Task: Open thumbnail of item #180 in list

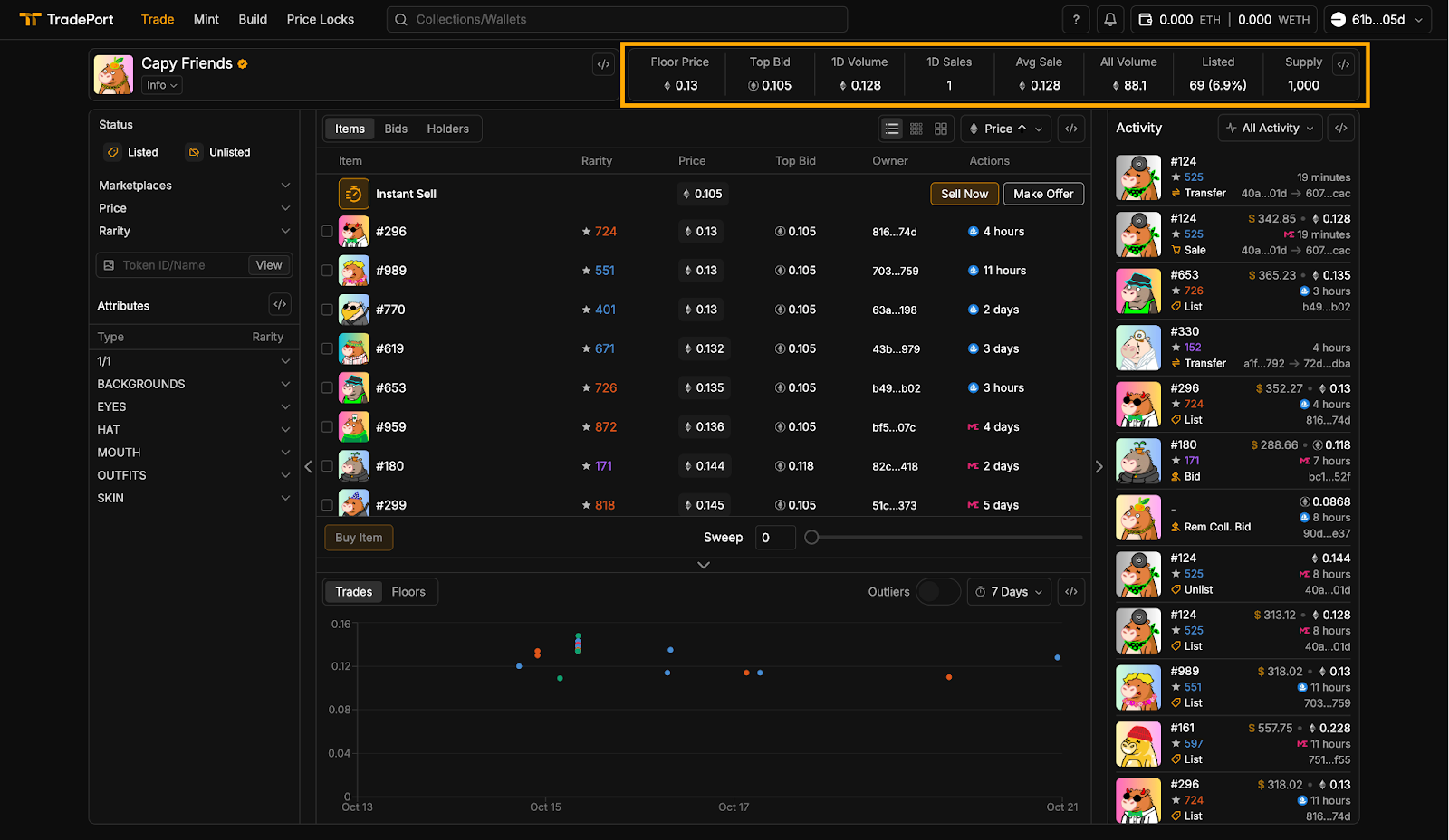Action: (x=354, y=466)
